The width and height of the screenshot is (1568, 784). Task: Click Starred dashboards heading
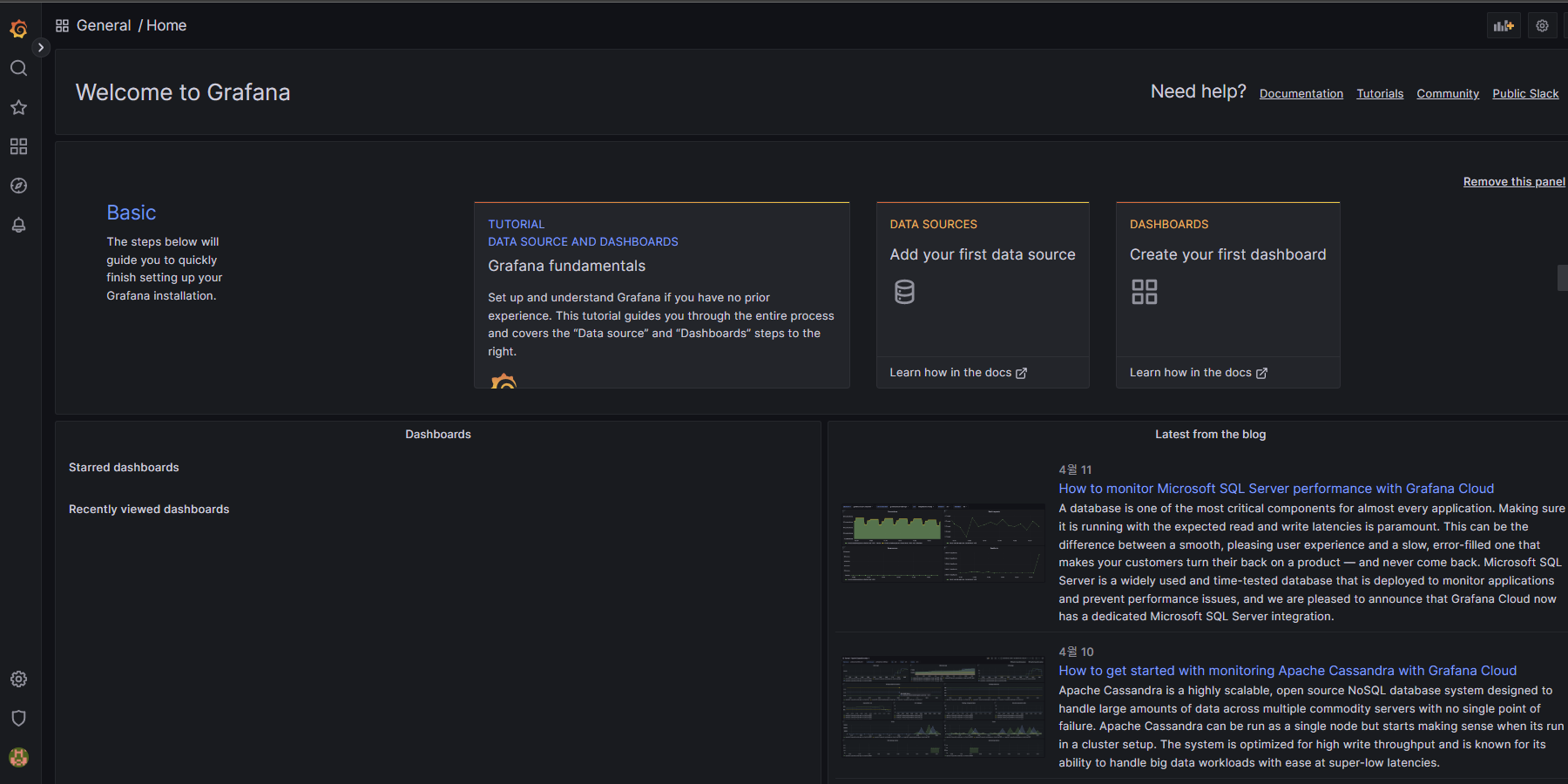pyautogui.click(x=124, y=468)
